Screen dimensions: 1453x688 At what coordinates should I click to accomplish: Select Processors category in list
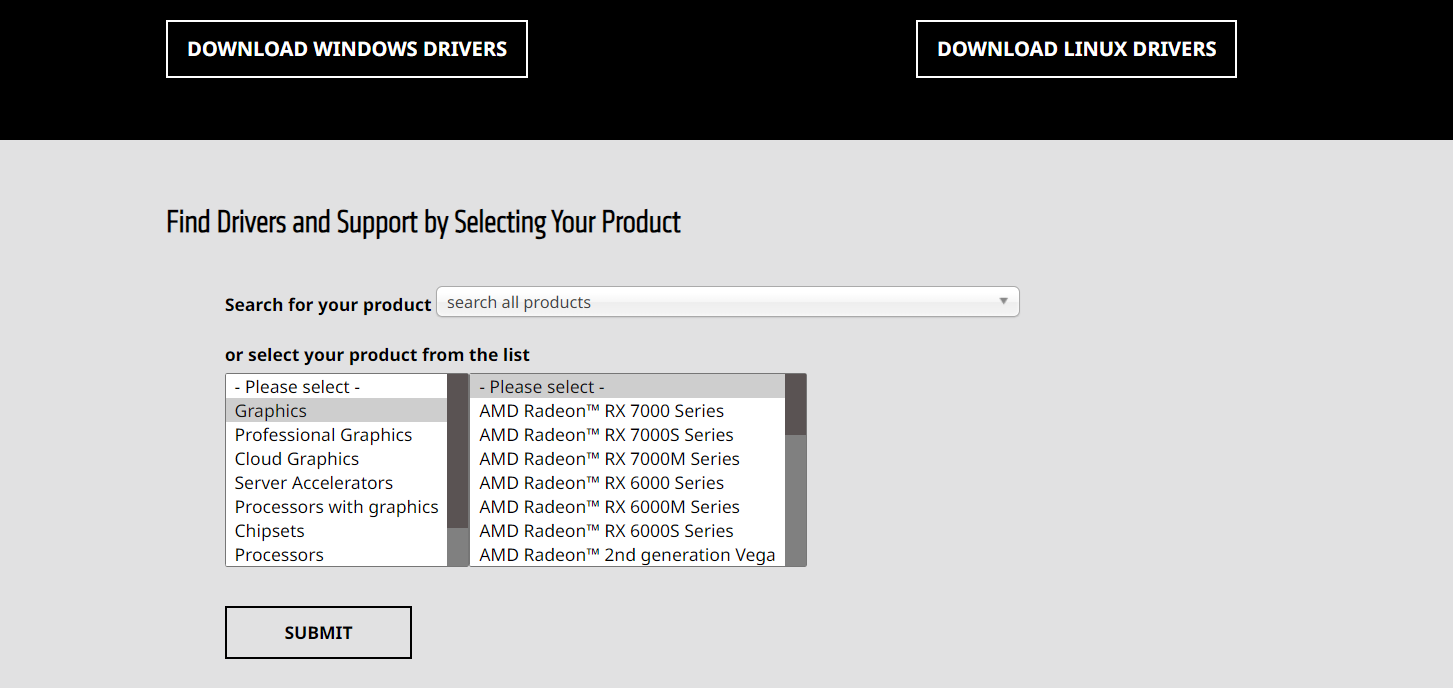pyautogui.click(x=336, y=555)
